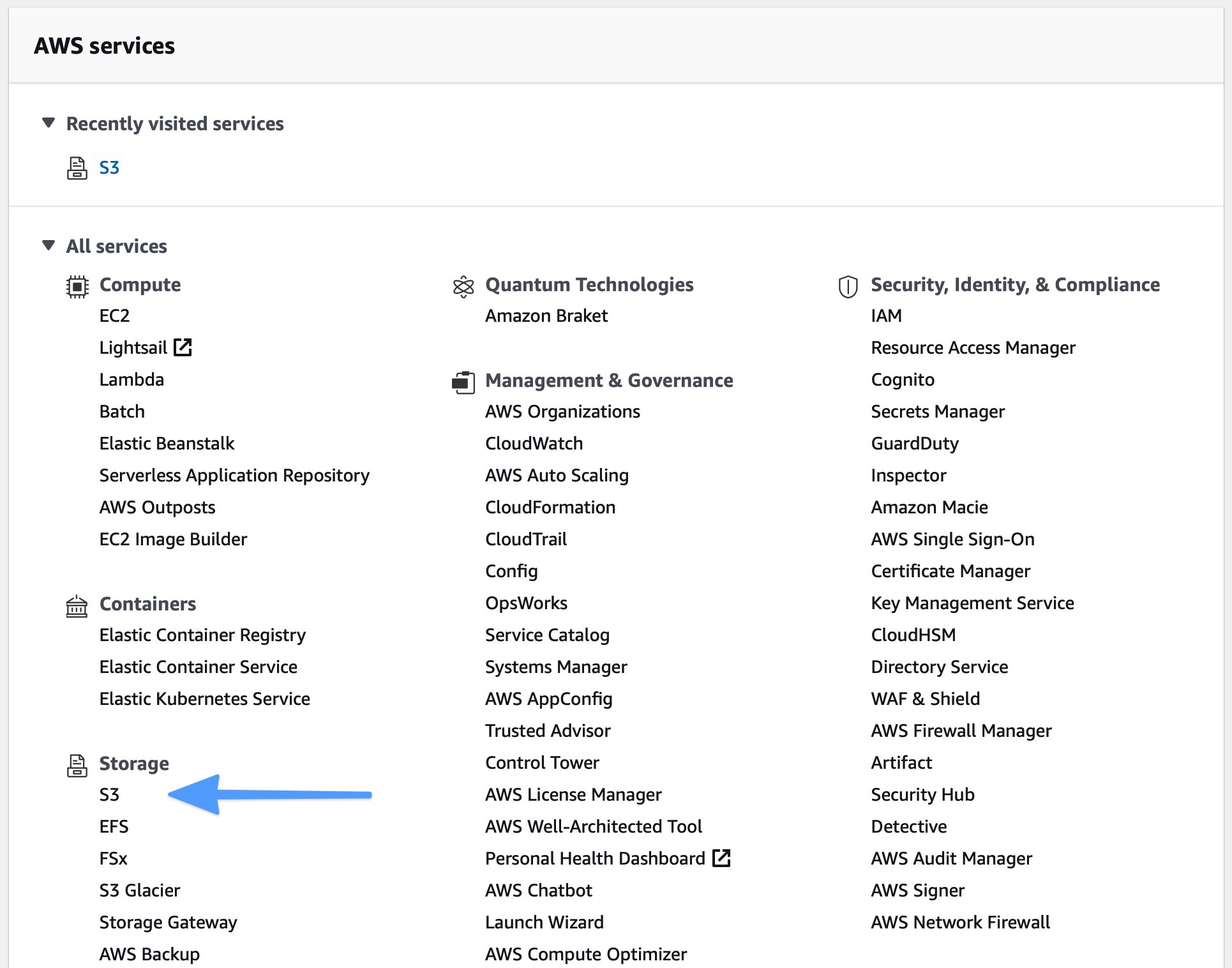Select Lambda under Compute
1232x968 pixels.
131,379
